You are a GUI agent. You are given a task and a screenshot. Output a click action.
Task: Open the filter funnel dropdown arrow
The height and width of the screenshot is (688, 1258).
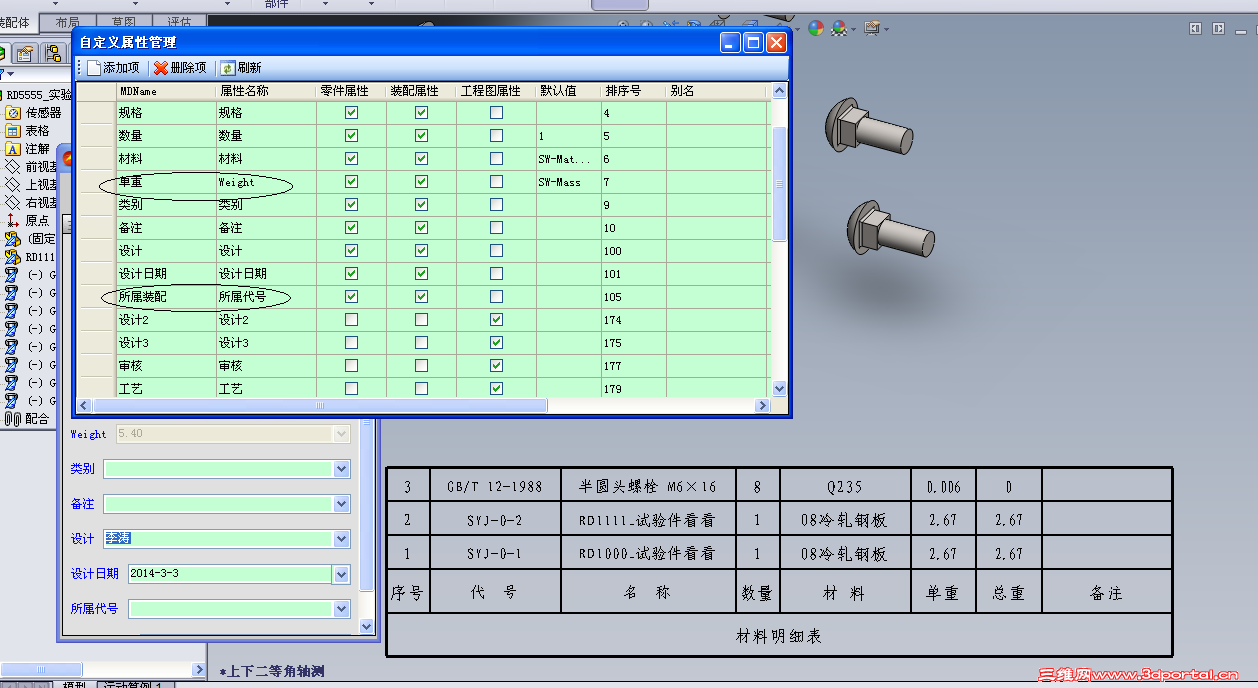pos(11,74)
